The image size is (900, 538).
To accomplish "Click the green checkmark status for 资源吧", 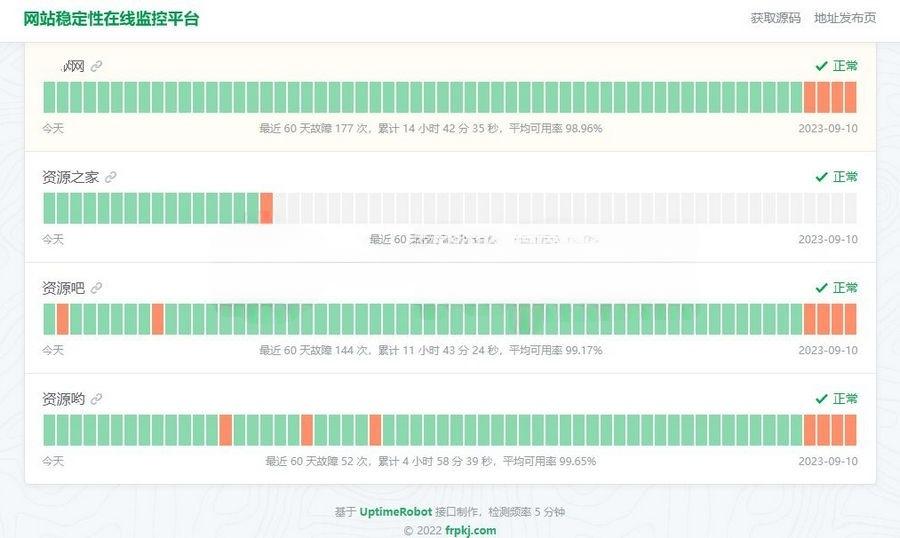I will (836, 288).
